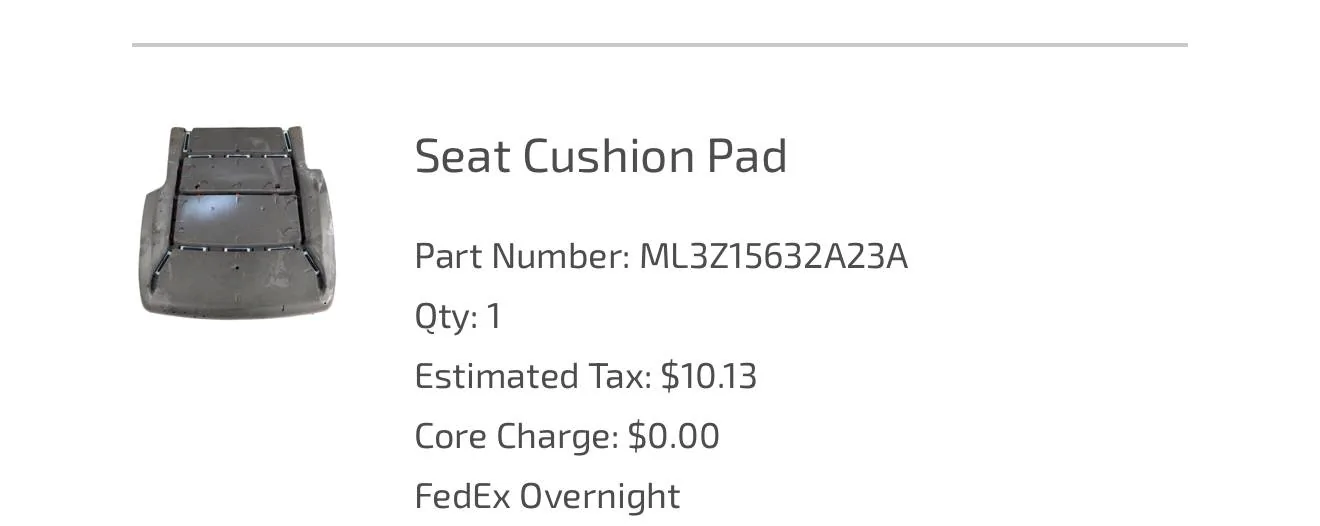
Task: Click the word "Cushion" in the title
Action: pyautogui.click(x=608, y=157)
